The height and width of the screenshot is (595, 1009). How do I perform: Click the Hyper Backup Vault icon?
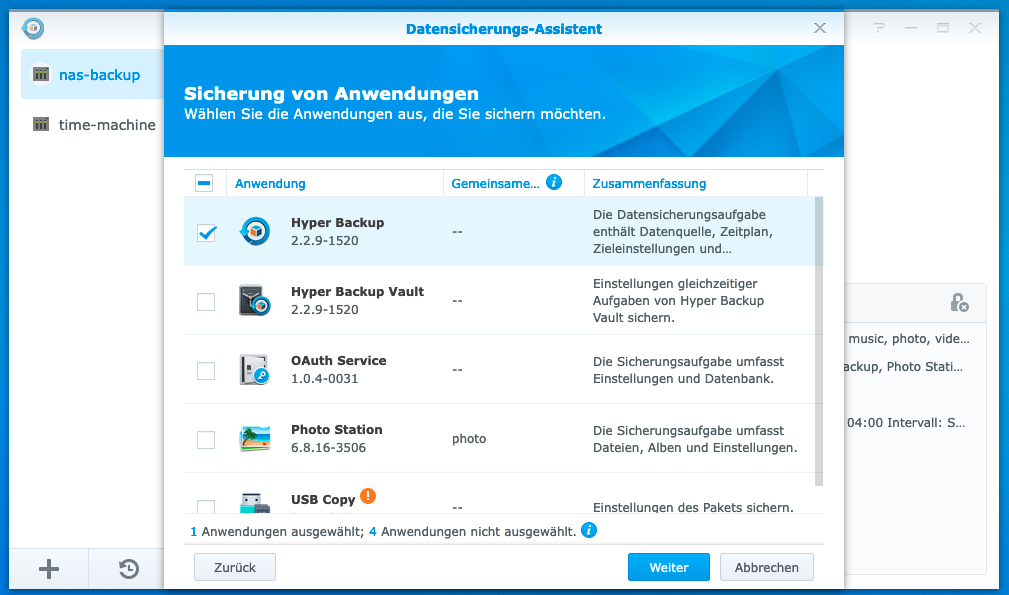254,301
